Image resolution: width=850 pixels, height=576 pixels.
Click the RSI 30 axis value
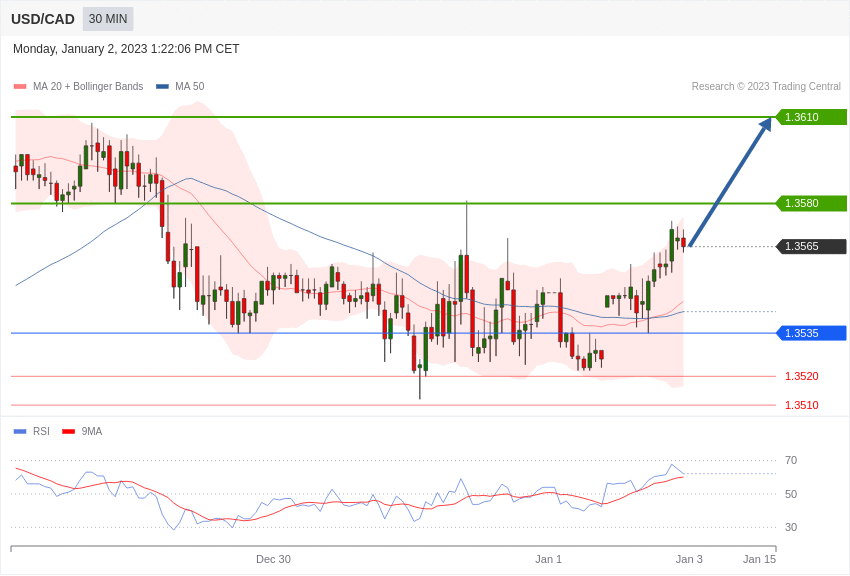791,527
